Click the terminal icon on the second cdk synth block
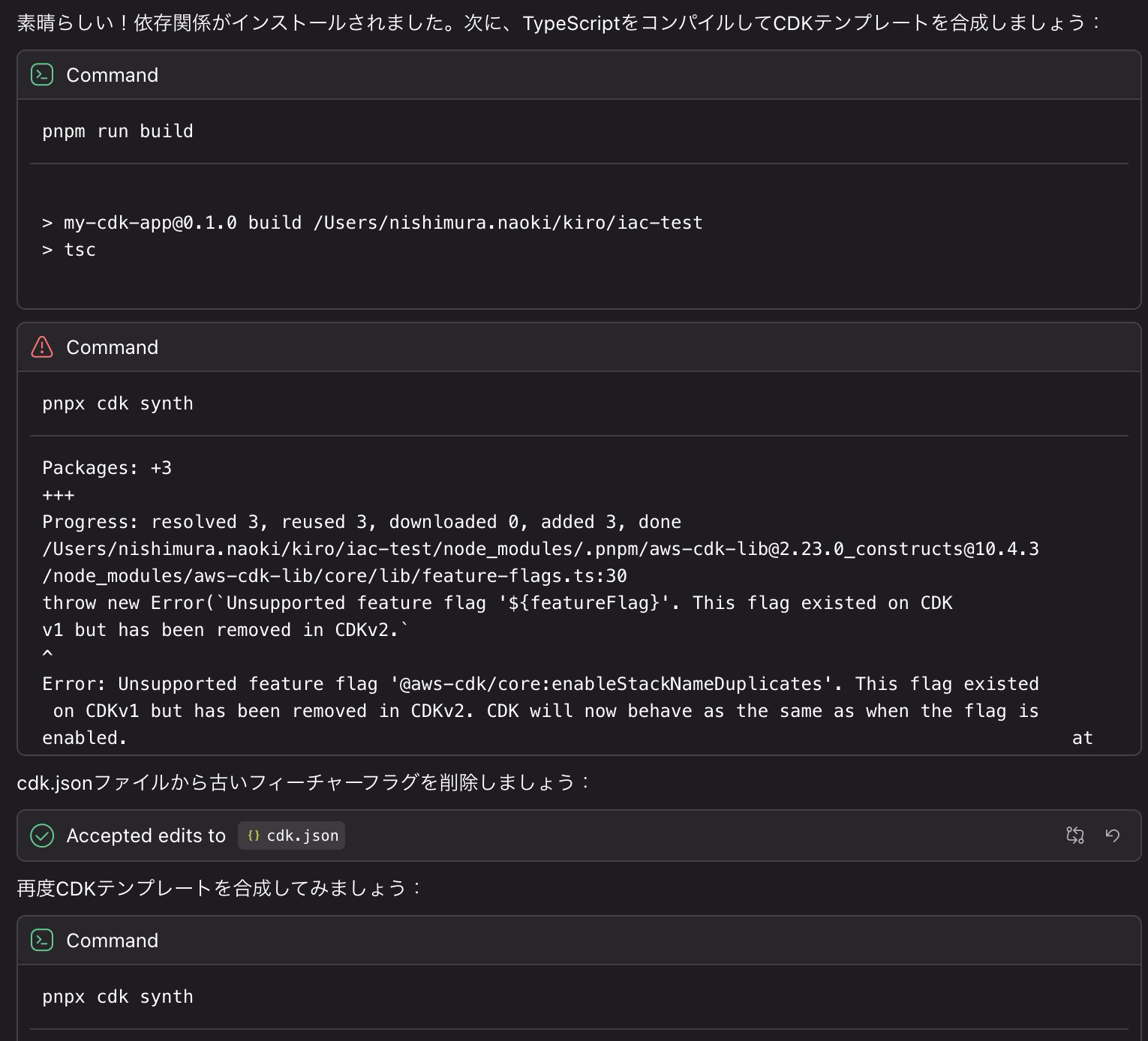Viewport: 1148px width, 1041px height. tap(42, 940)
